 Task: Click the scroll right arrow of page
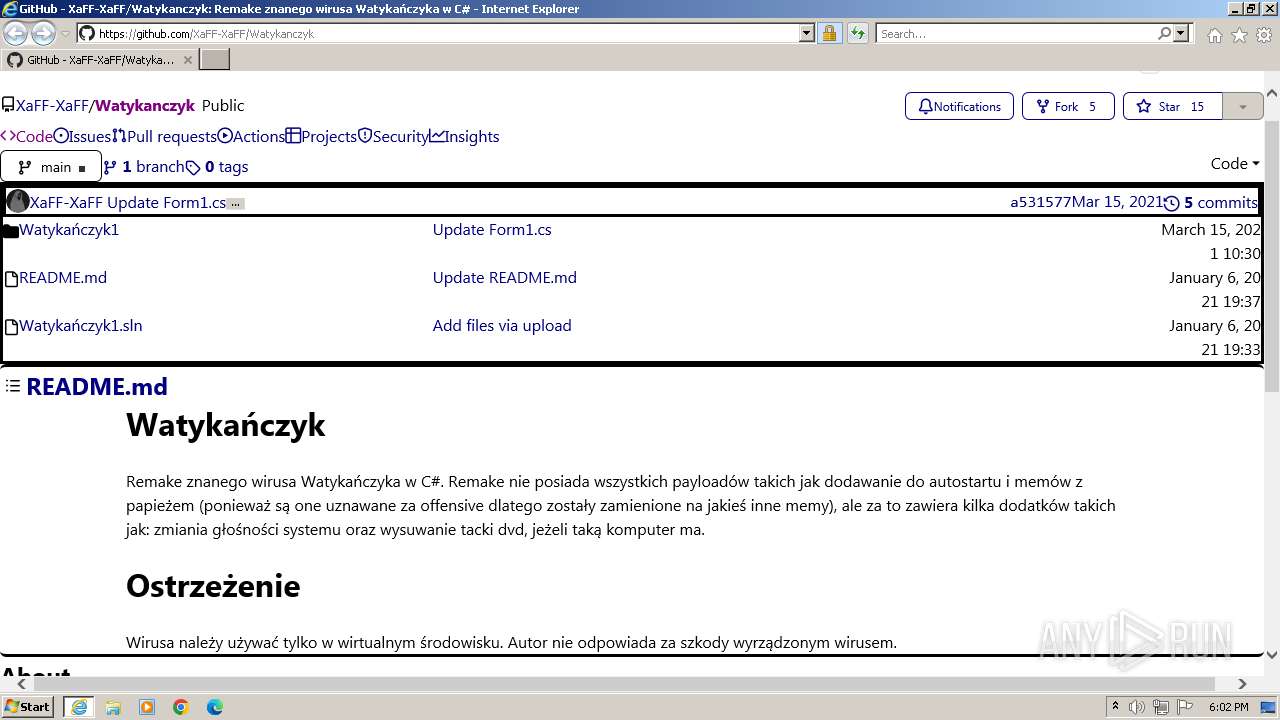pyautogui.click(x=1242, y=684)
